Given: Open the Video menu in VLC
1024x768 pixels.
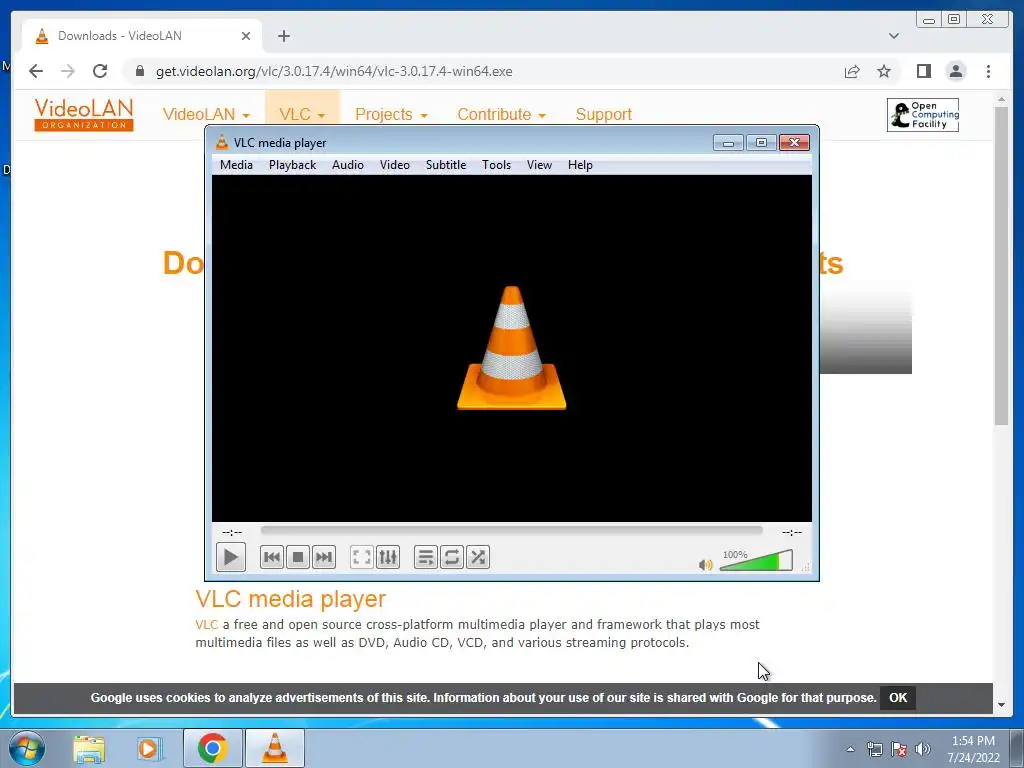Looking at the screenshot, I should 394,165.
